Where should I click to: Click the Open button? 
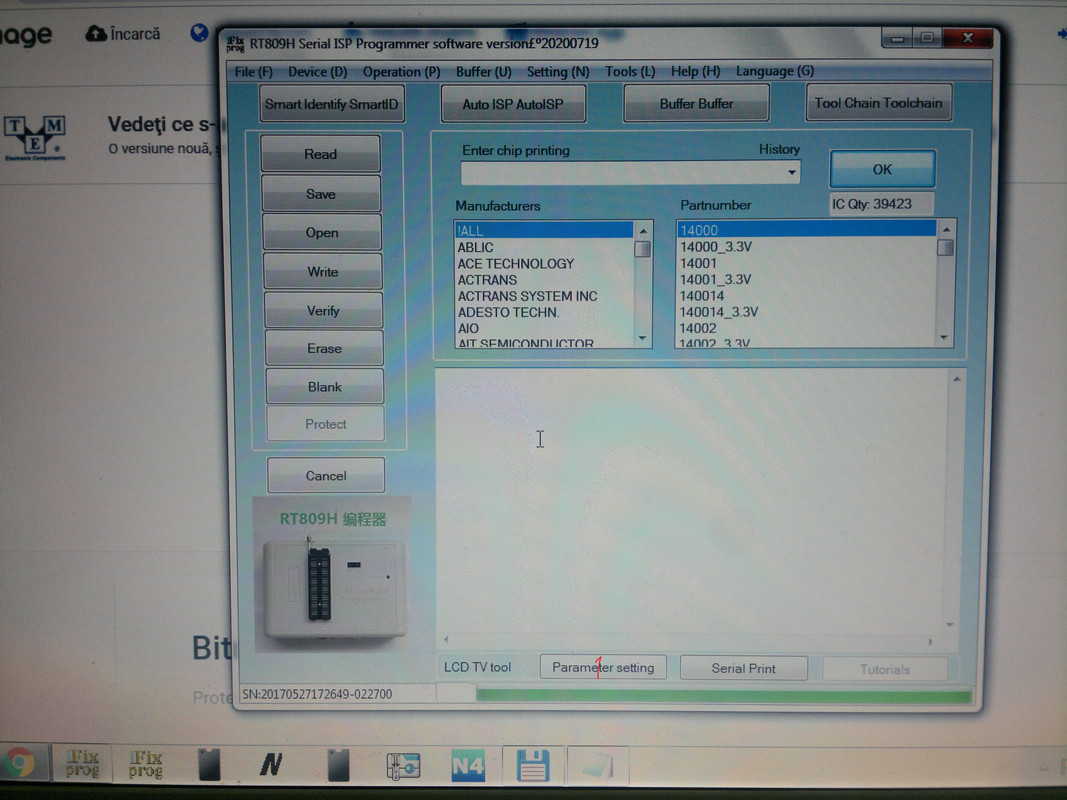(322, 233)
